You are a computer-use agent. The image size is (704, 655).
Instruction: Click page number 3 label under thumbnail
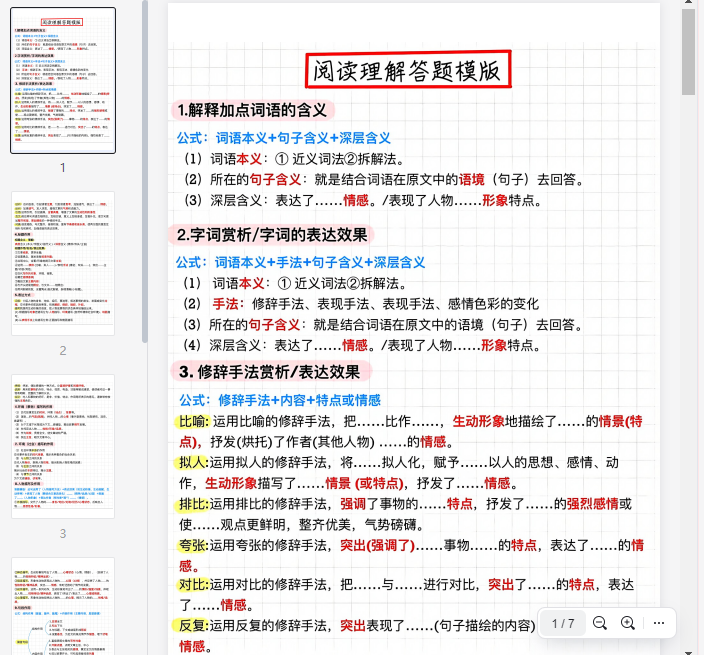pyautogui.click(x=63, y=534)
